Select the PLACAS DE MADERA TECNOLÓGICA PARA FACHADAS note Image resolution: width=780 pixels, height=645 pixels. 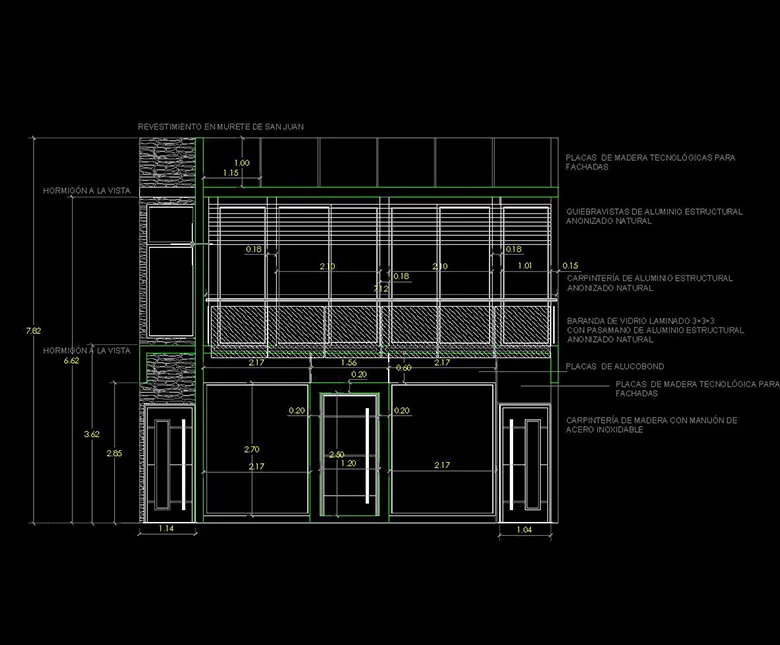pos(697,388)
